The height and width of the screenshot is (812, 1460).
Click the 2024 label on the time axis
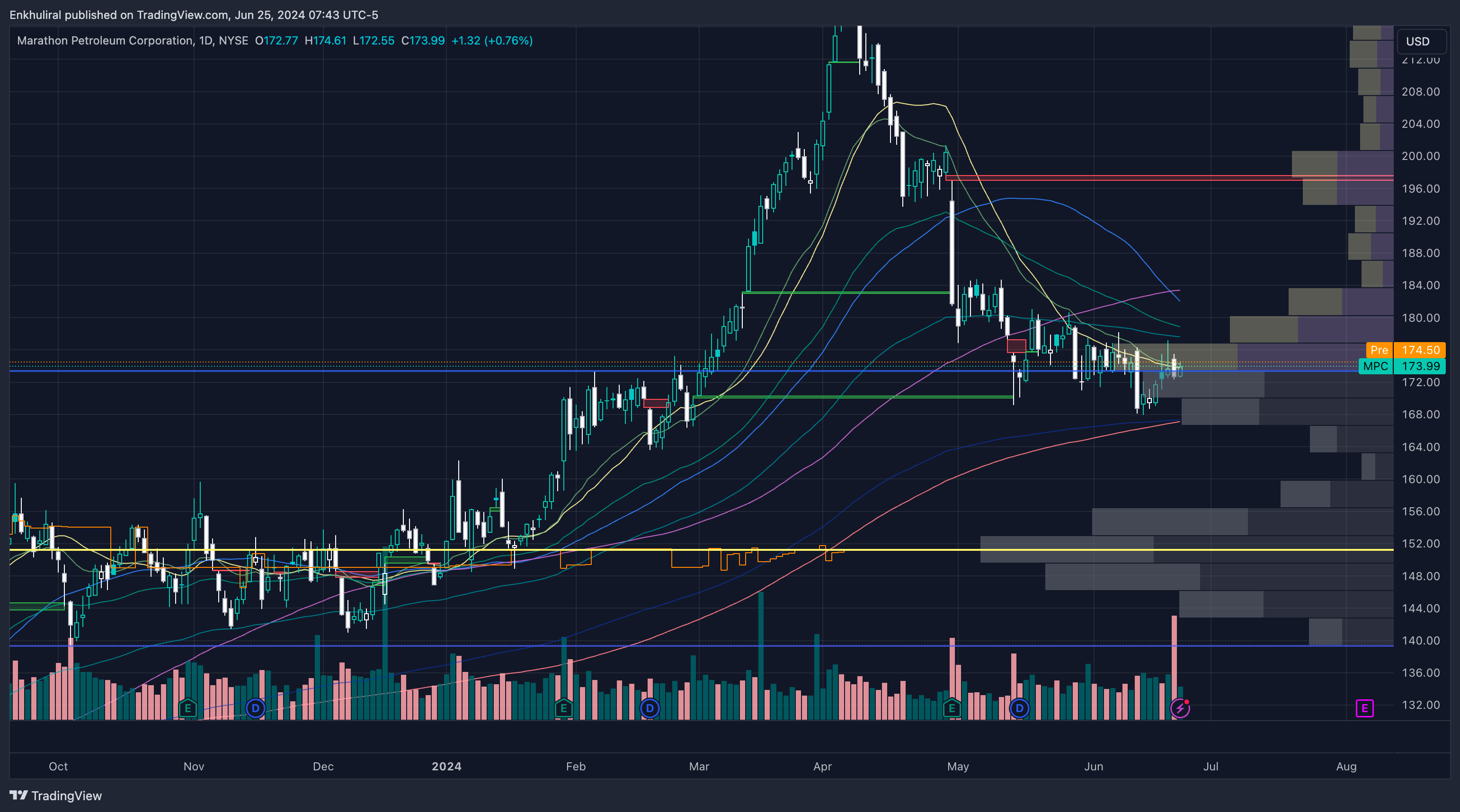coord(446,766)
